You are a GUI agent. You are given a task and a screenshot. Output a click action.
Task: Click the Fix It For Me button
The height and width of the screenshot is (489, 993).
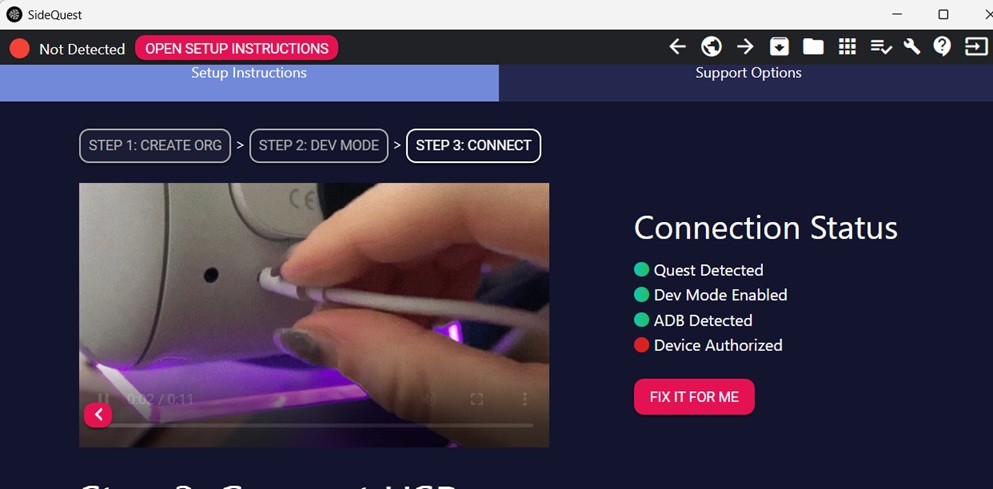(x=694, y=397)
